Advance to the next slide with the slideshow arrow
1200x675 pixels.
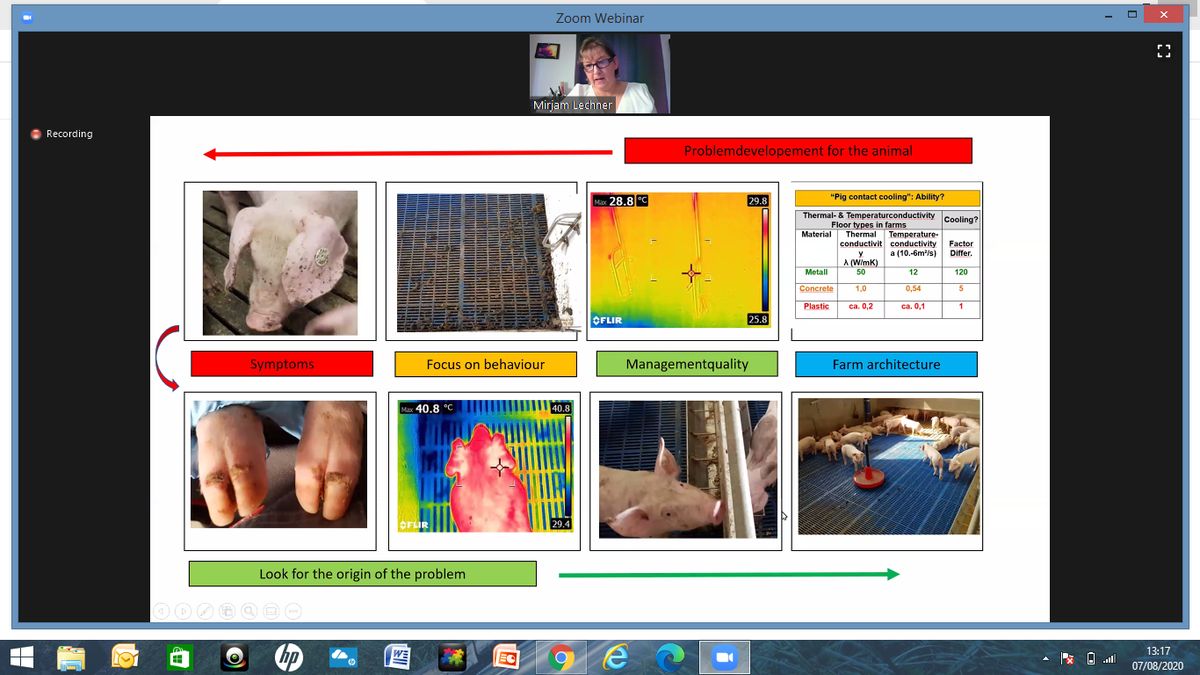[183, 611]
